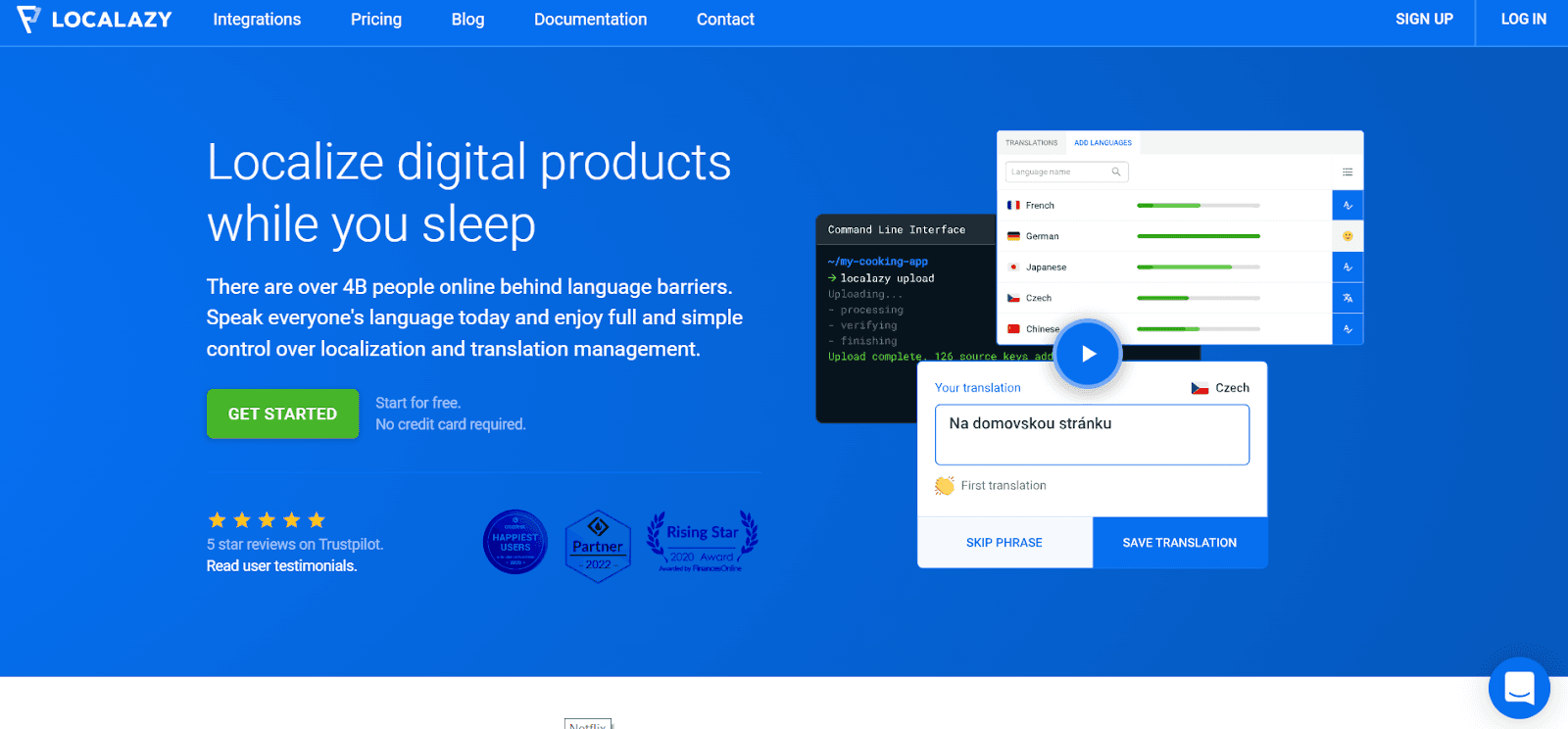Select the Translations tab
The image size is (1568, 729).
tap(1031, 143)
